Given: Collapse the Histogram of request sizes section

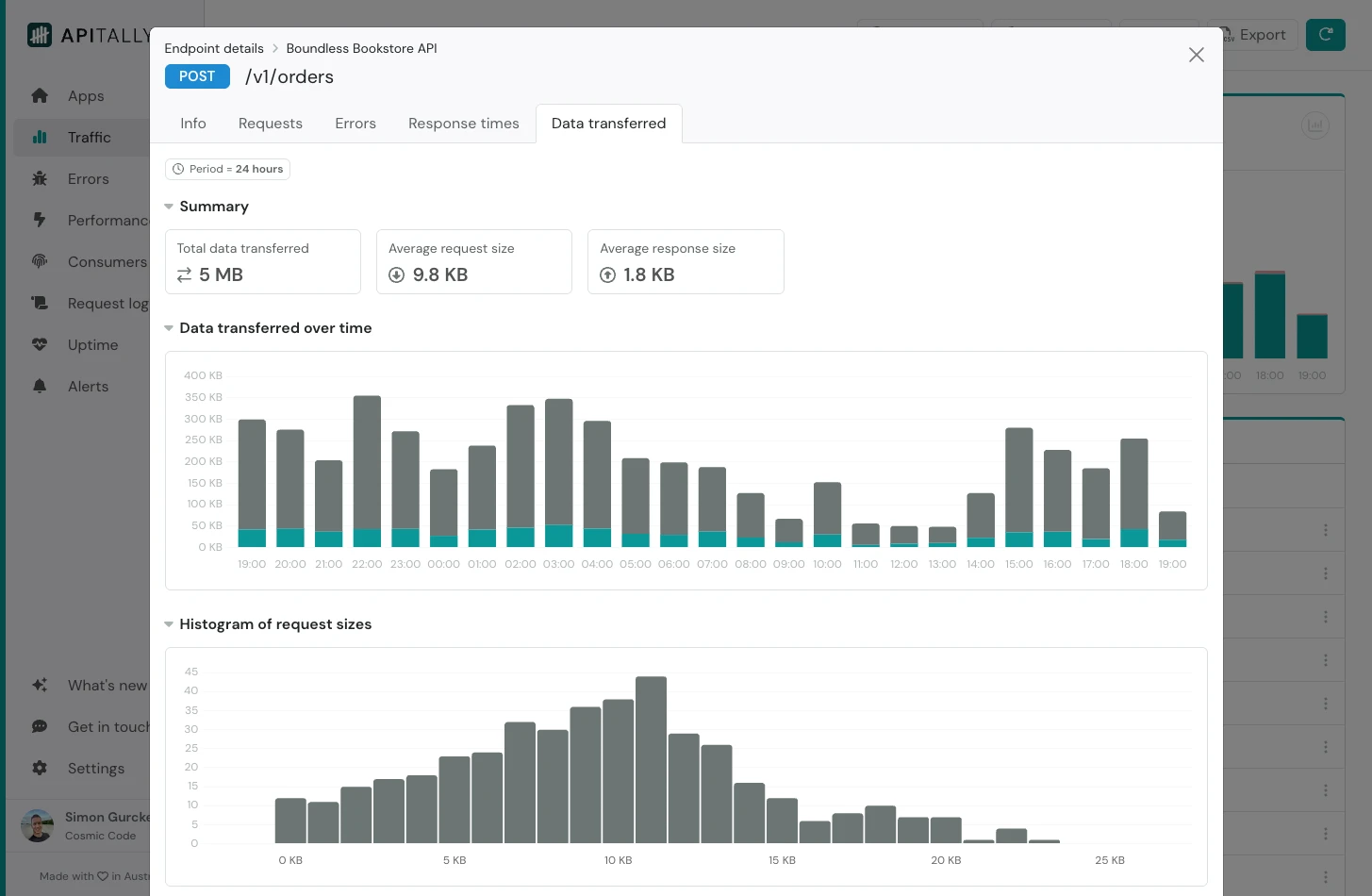Looking at the screenshot, I should (169, 623).
